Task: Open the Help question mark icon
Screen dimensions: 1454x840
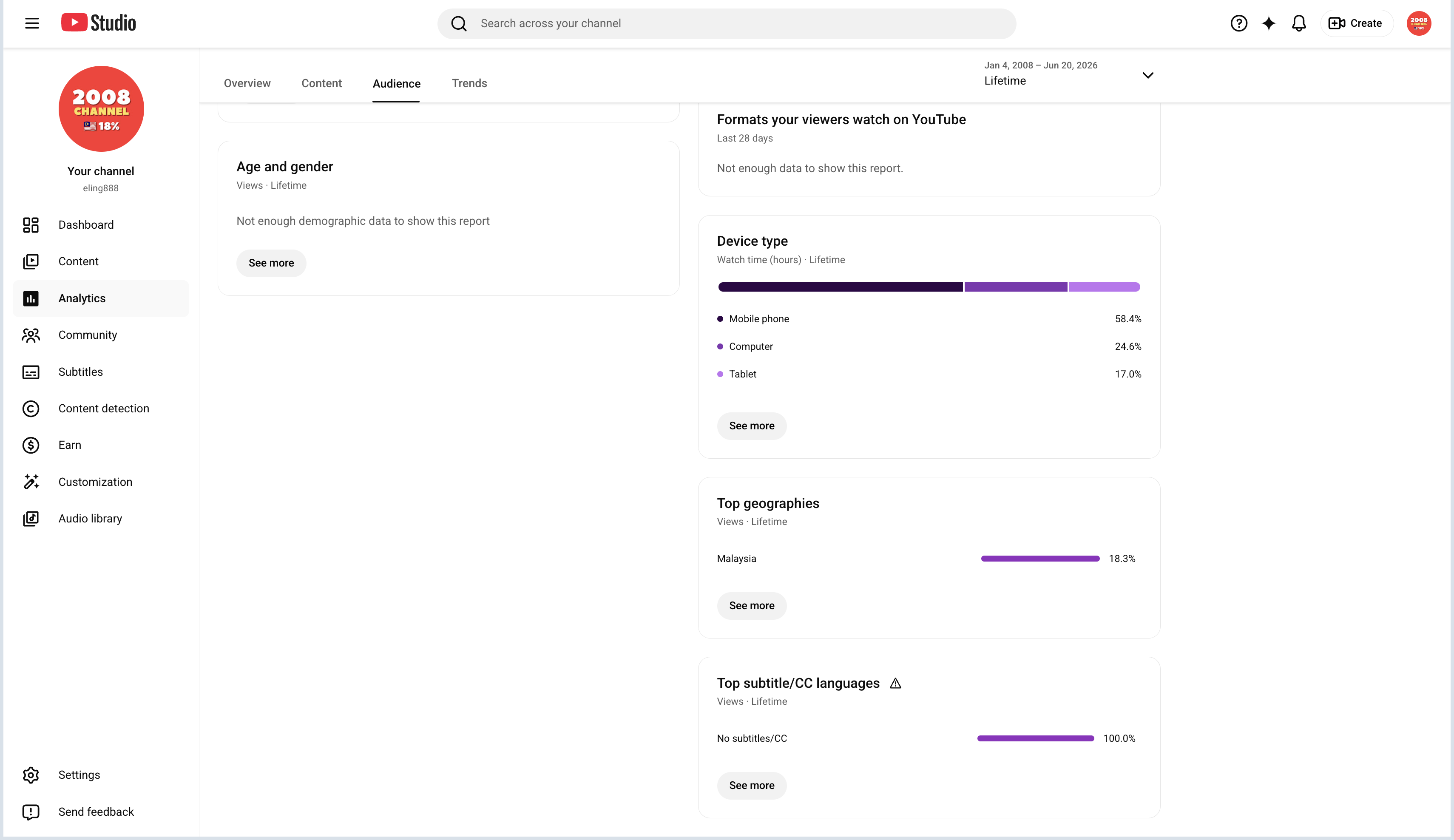Action: (1238, 23)
